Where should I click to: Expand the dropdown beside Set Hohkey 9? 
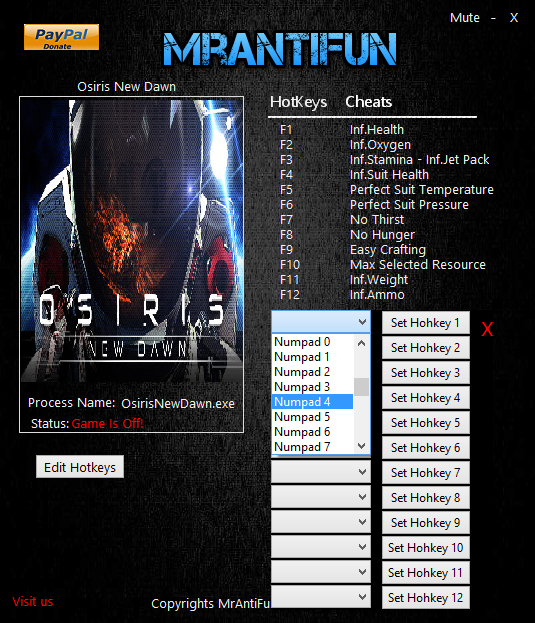click(321, 522)
